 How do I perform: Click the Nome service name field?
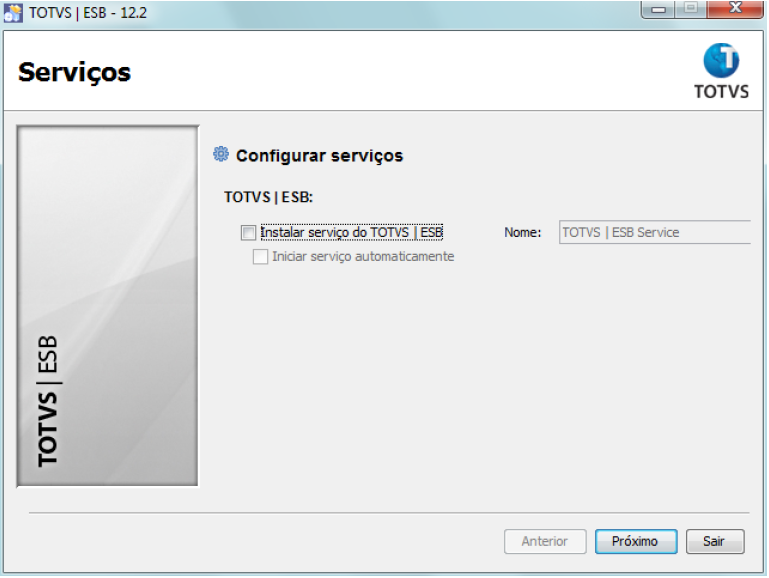pyautogui.click(x=655, y=232)
